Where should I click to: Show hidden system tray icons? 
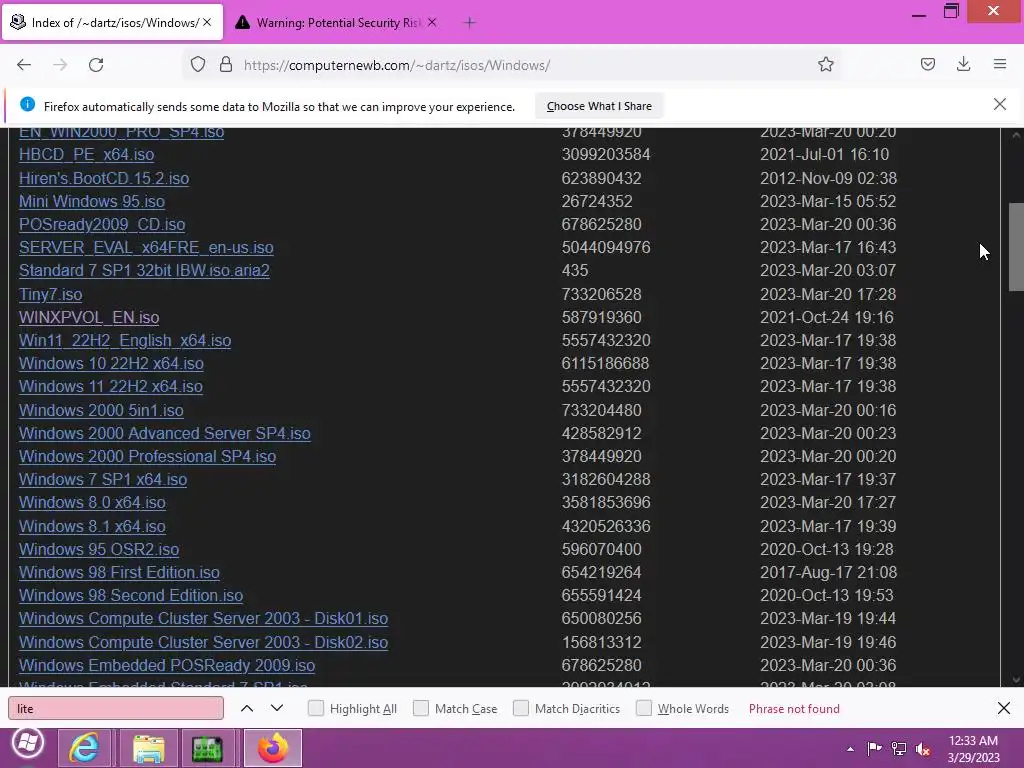coord(850,749)
